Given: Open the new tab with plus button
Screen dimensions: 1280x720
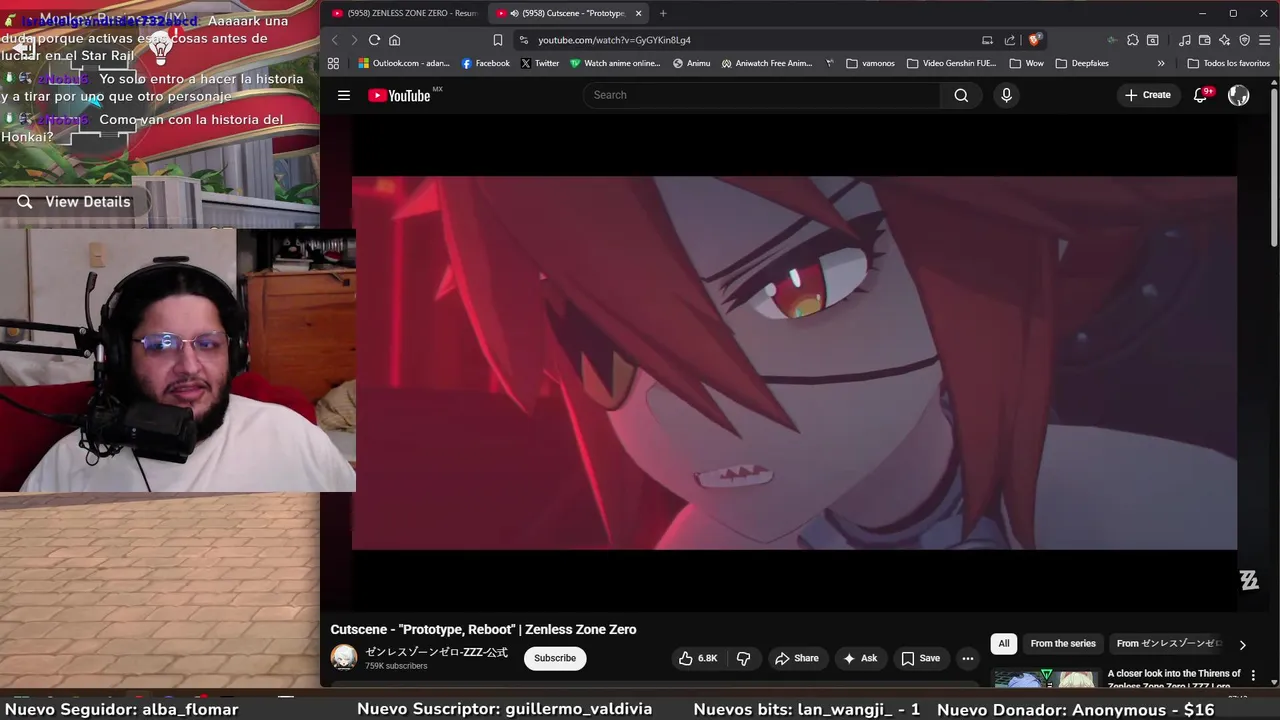Looking at the screenshot, I should (x=663, y=13).
